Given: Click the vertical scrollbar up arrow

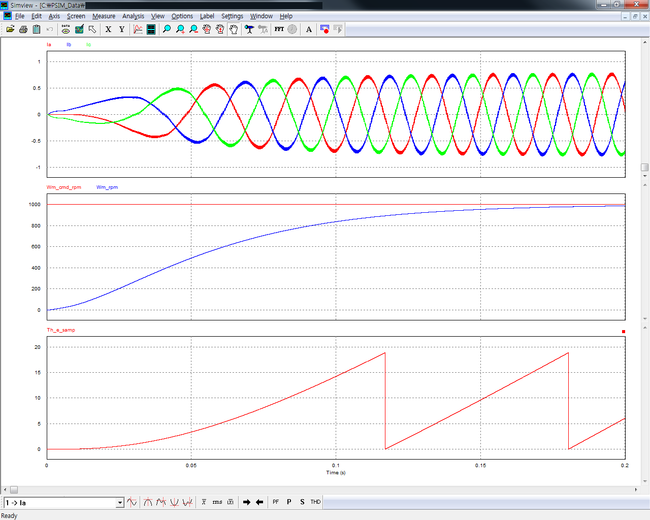Looking at the screenshot, I should pos(645,42).
